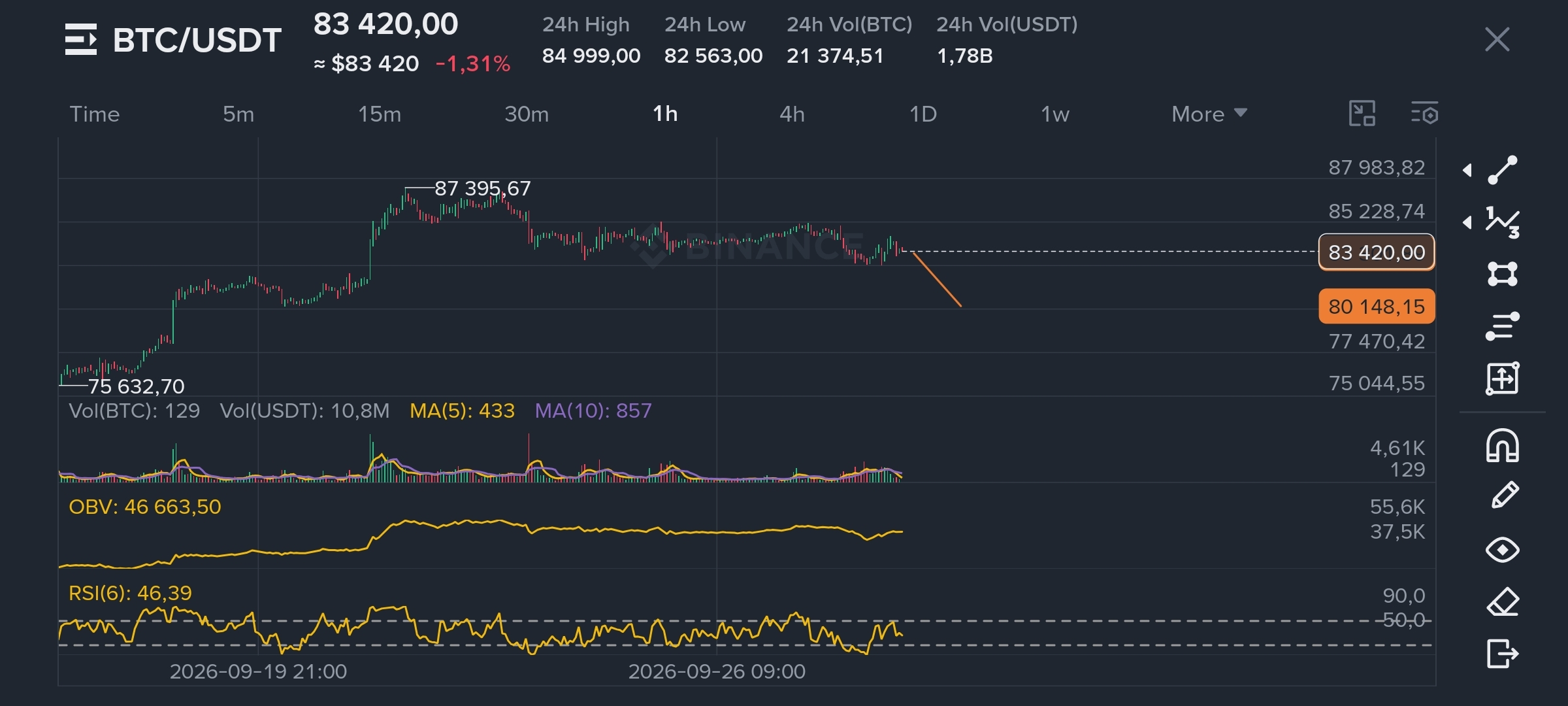Hide drawings with the eye icon
The height and width of the screenshot is (706, 1568).
tap(1502, 550)
